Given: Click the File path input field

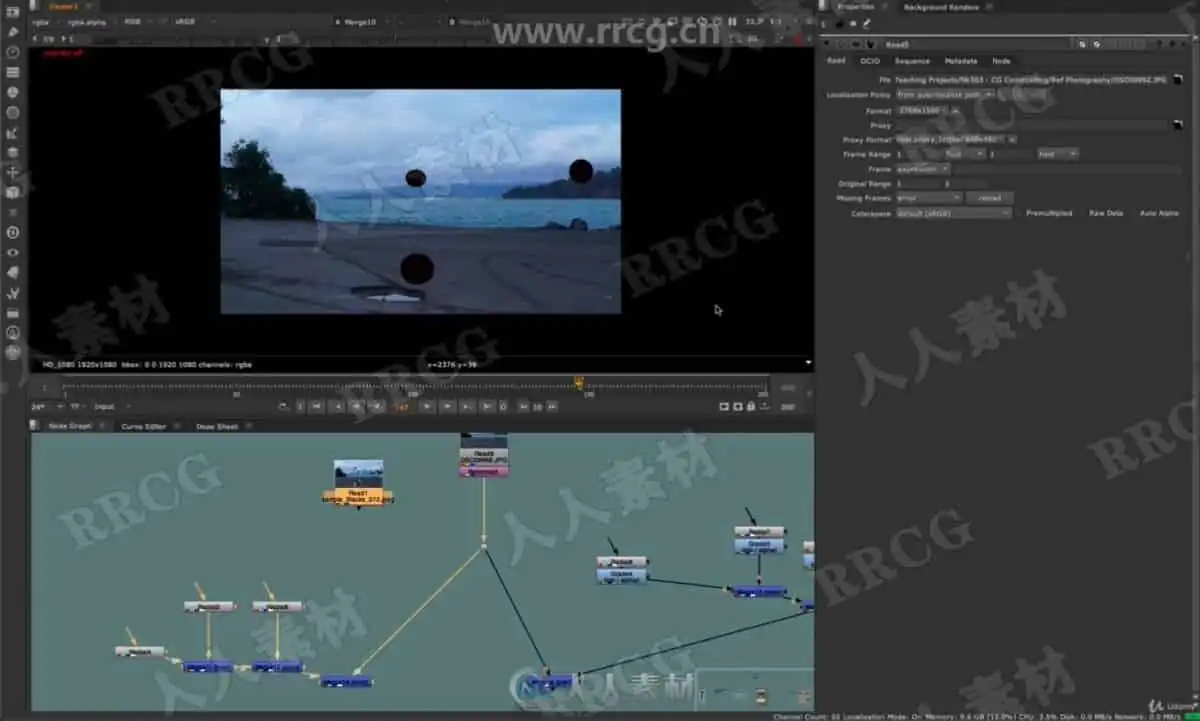Looking at the screenshot, I should coord(1030,79).
